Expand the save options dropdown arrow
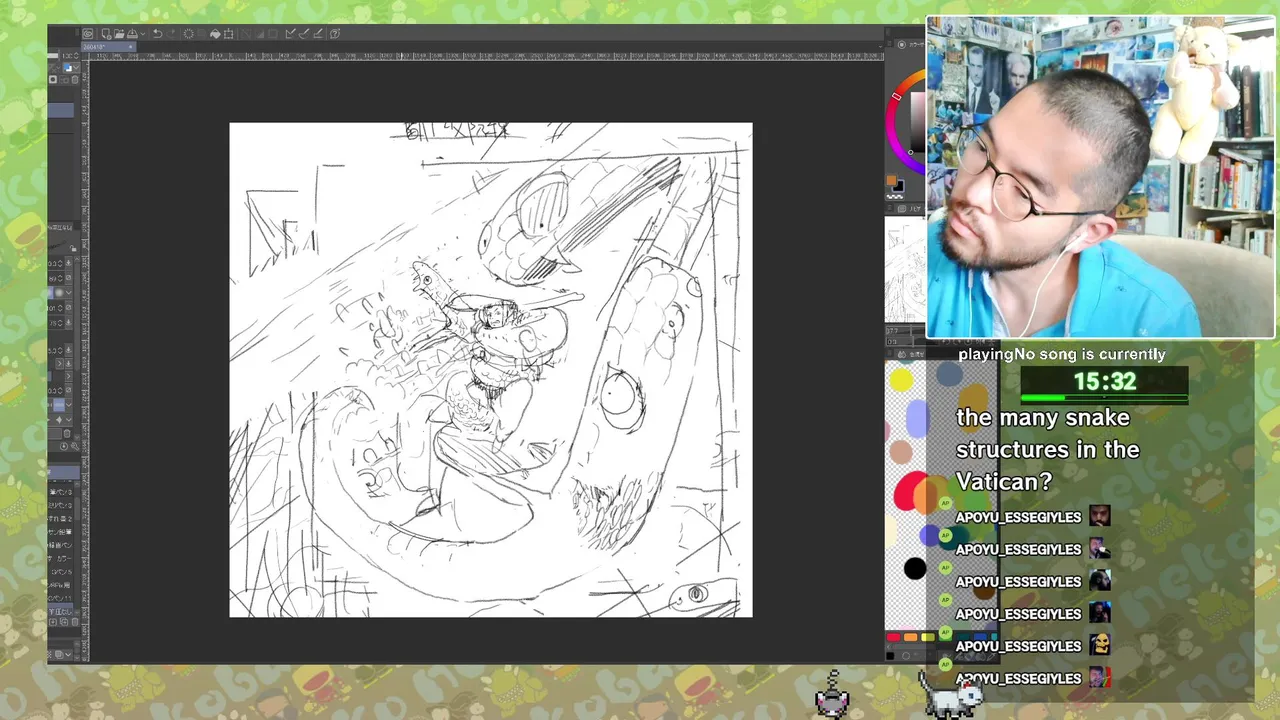 pyautogui.click(x=143, y=34)
